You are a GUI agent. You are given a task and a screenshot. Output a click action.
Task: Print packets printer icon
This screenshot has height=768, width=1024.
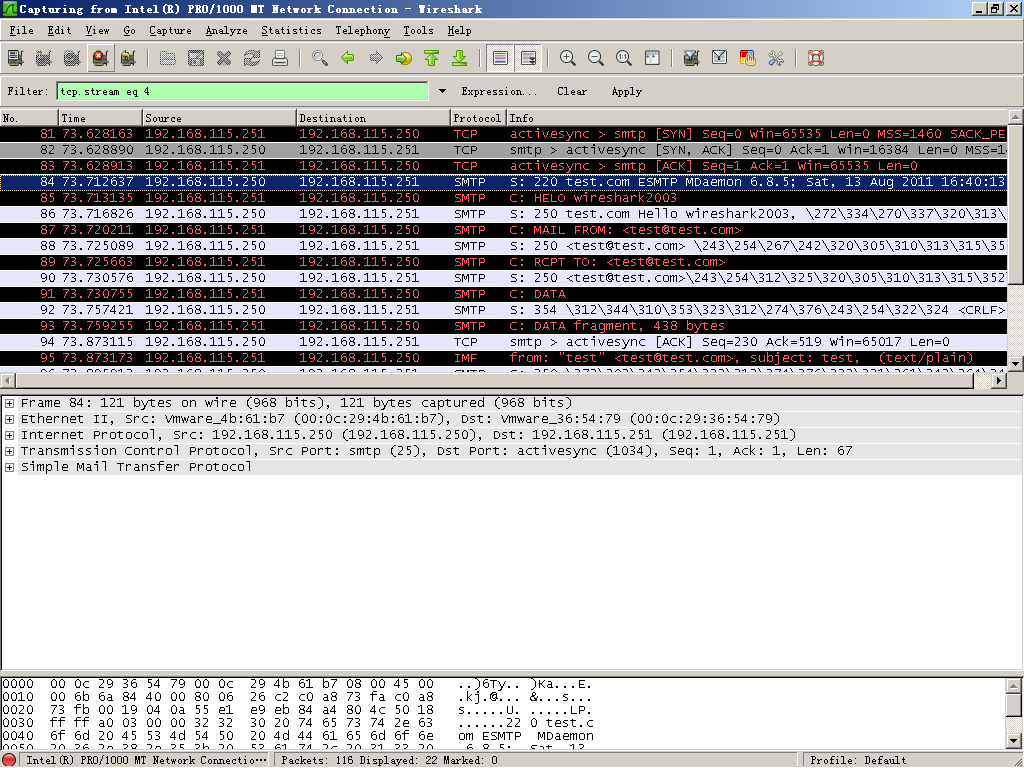pyautogui.click(x=280, y=58)
